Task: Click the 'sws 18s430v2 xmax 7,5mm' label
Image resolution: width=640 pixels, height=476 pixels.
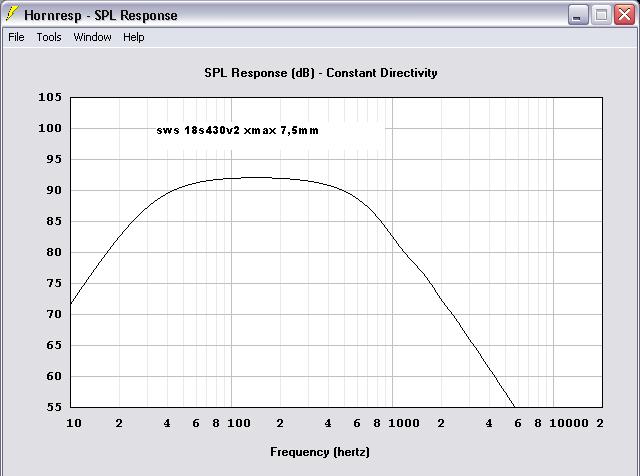Action: point(238,130)
